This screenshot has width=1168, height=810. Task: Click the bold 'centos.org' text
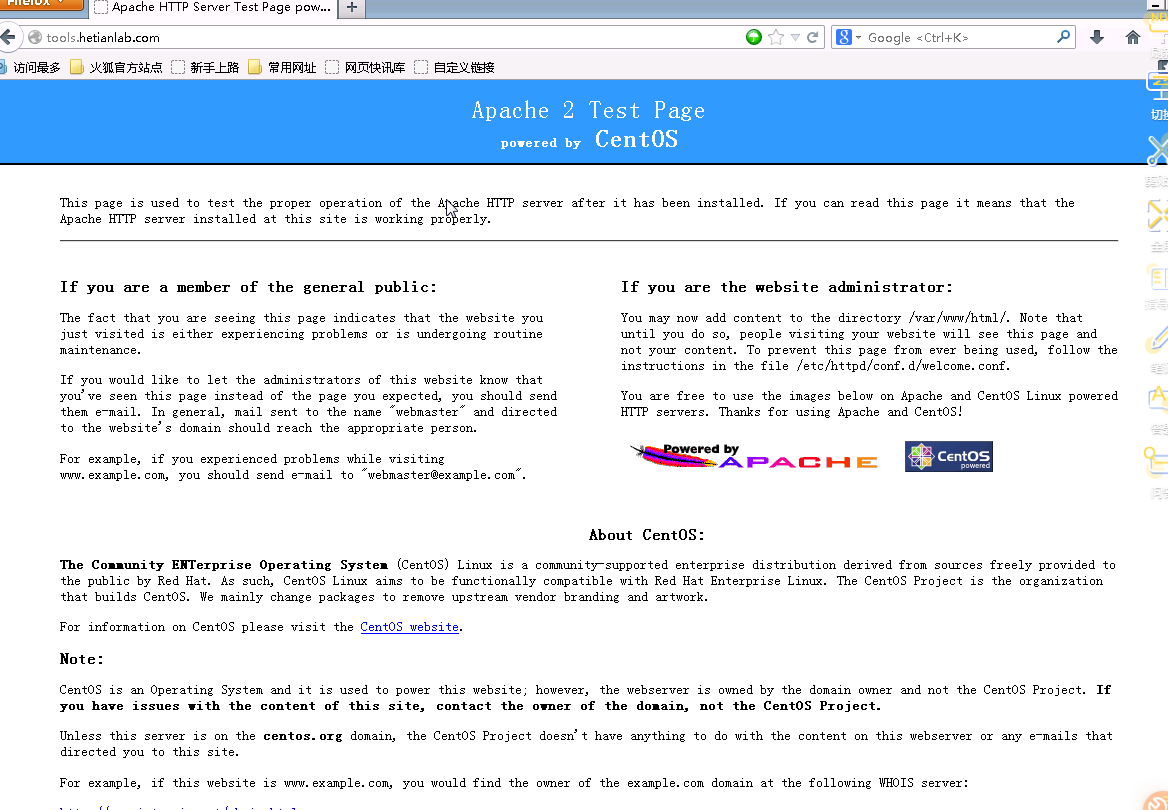(302, 736)
